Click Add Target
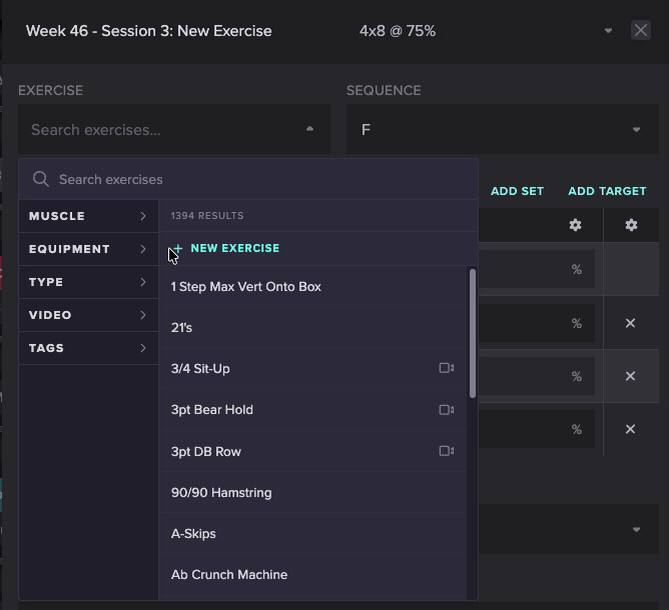669x610 pixels. point(607,191)
